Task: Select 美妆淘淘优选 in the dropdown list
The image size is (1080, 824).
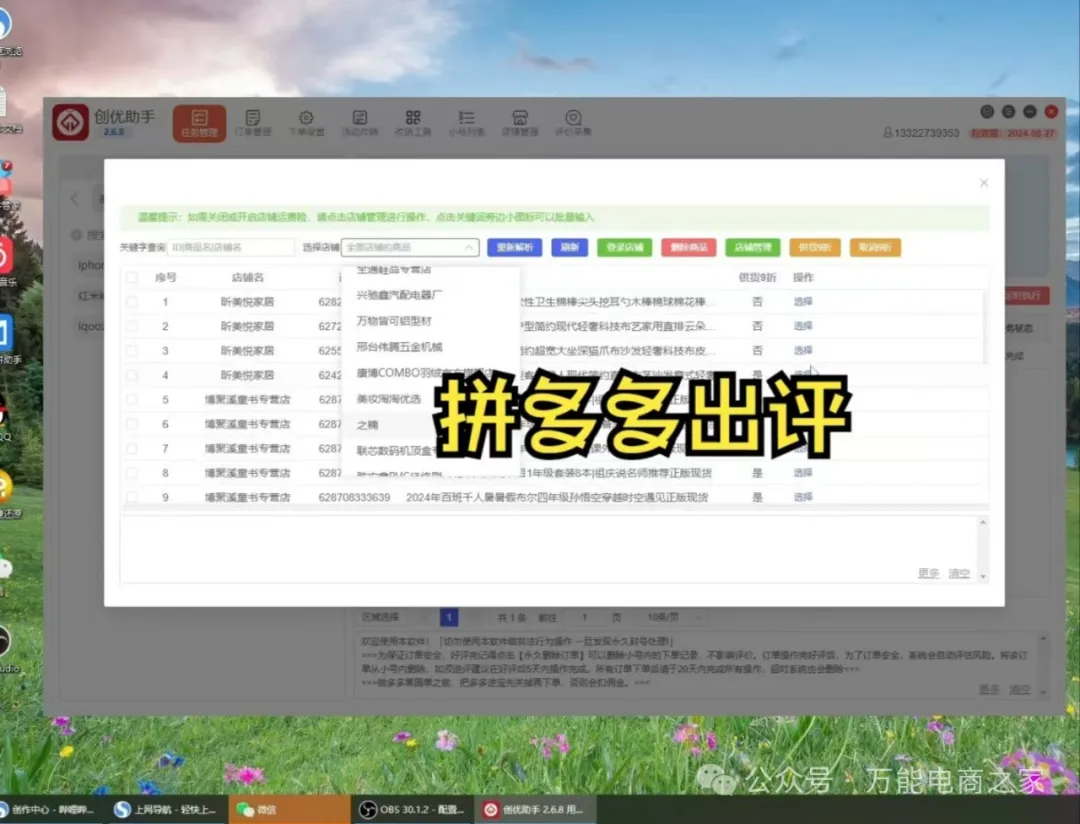Action: pos(389,399)
